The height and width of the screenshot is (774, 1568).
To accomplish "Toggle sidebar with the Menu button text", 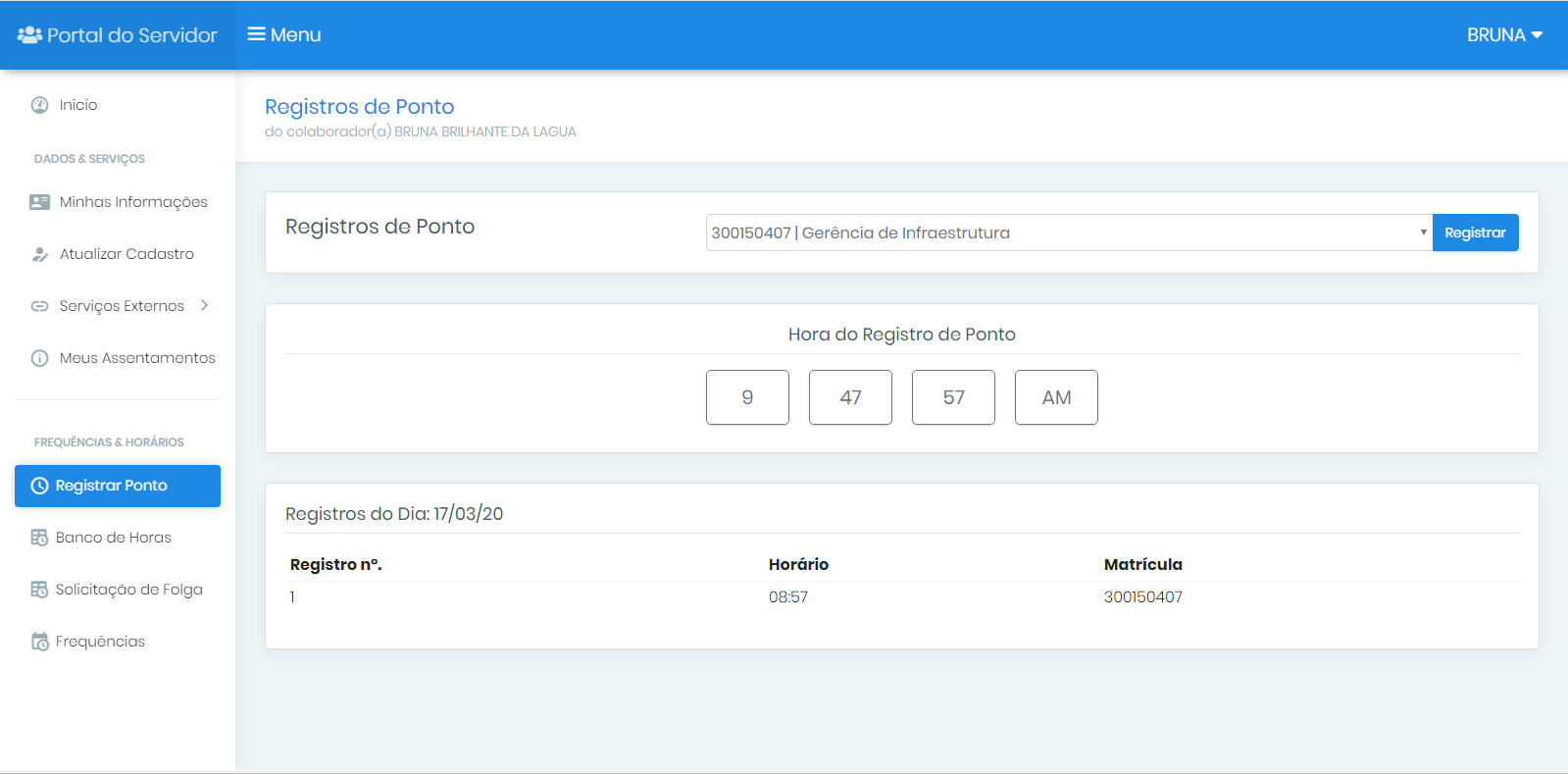I will (x=295, y=34).
